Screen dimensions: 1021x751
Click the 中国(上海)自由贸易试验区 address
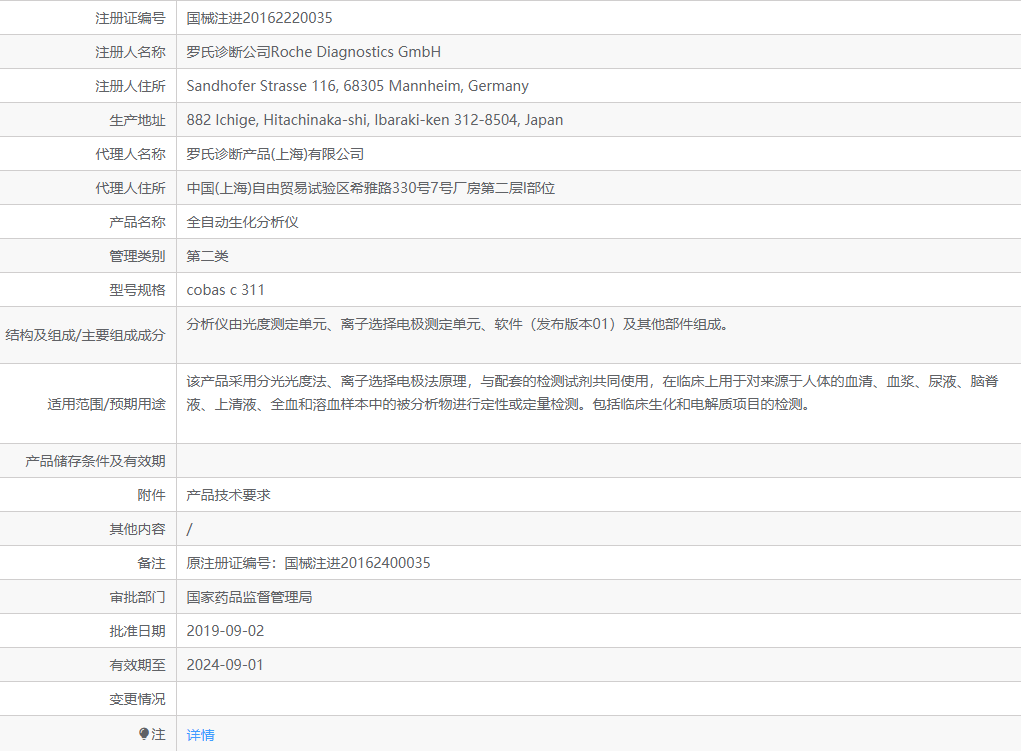371,188
